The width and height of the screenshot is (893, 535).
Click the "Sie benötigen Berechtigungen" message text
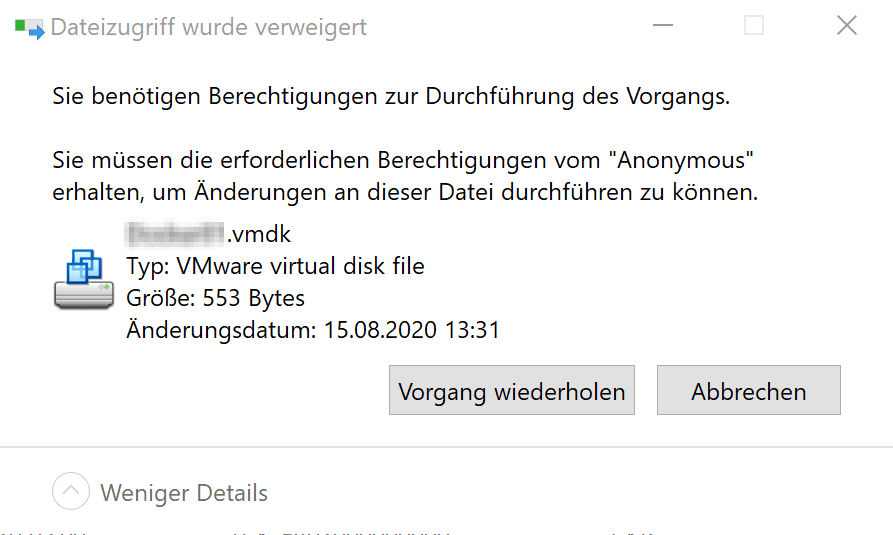[391, 97]
